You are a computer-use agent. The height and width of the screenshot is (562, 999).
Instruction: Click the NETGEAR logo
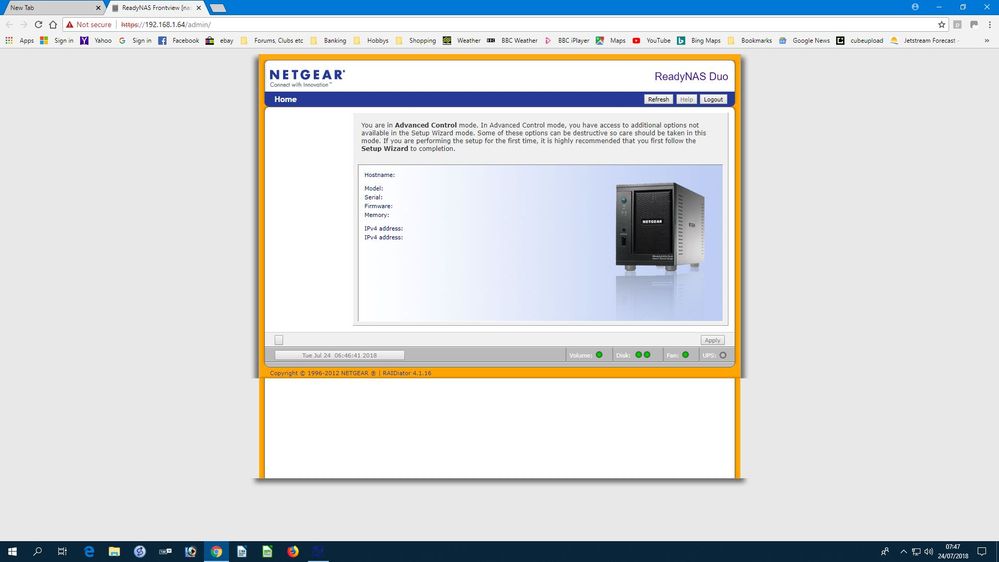coord(307,78)
